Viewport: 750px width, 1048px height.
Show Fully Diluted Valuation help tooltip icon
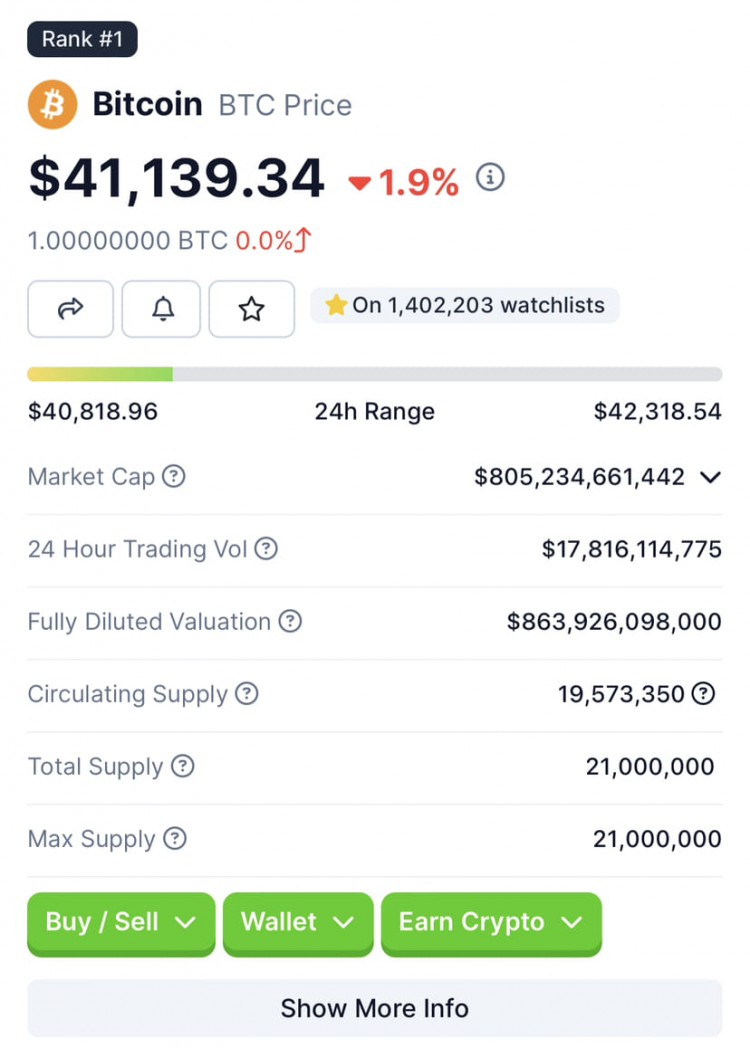click(x=290, y=621)
